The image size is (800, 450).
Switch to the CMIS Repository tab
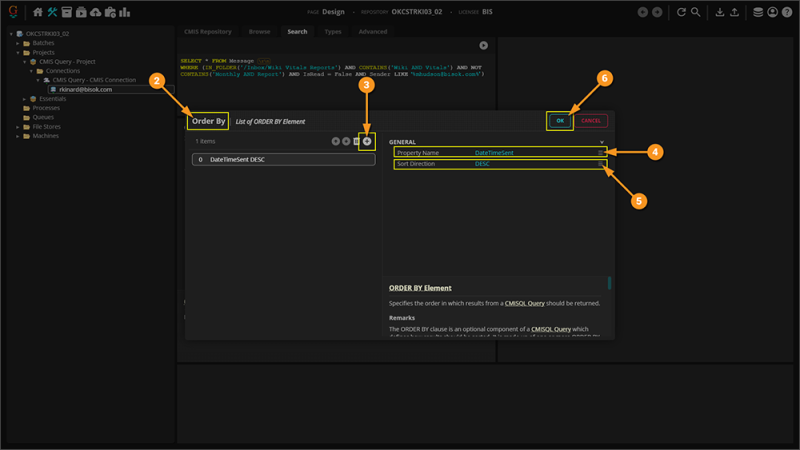pos(208,32)
